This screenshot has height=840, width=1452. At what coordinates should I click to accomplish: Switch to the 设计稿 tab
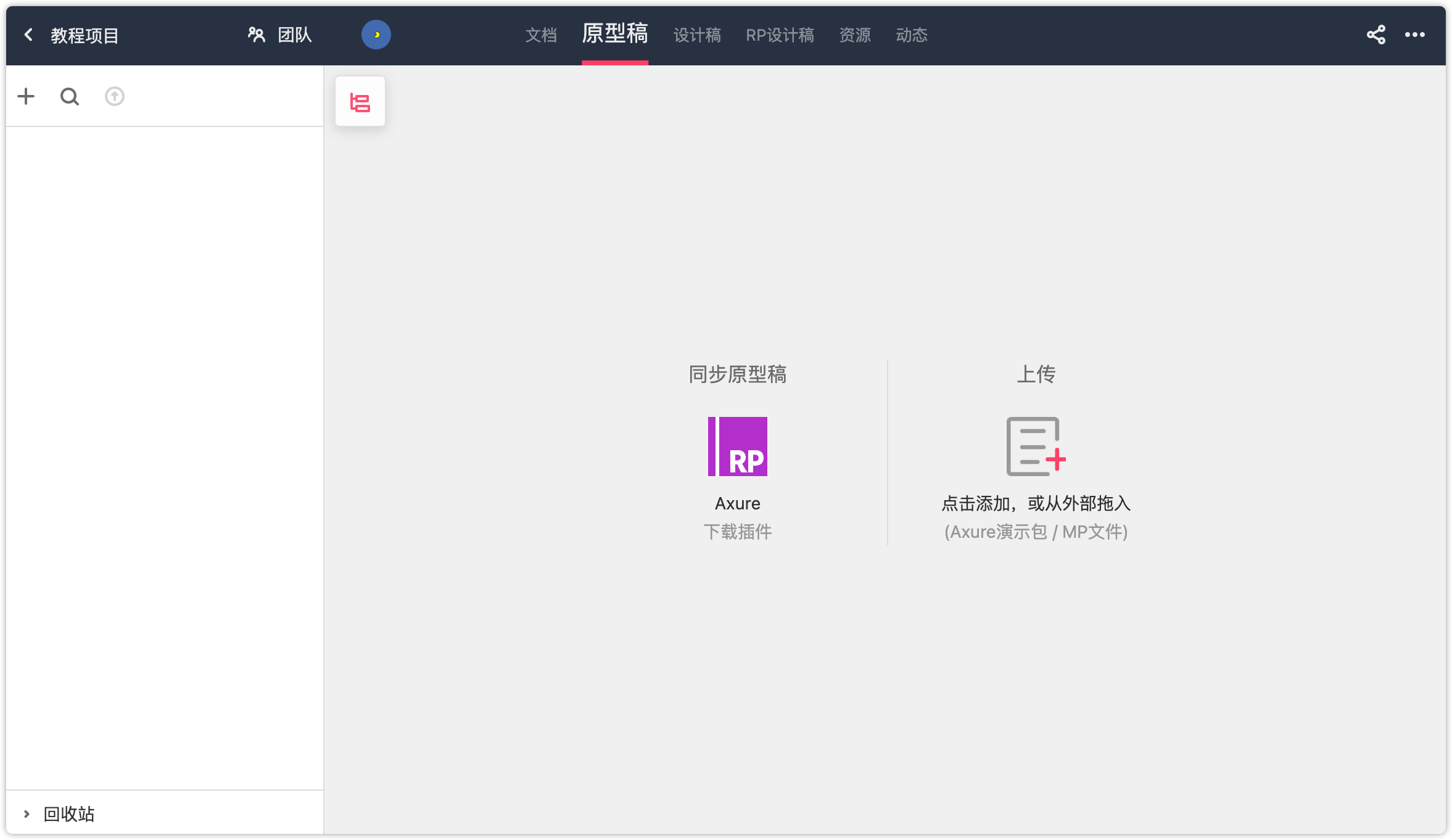[697, 35]
